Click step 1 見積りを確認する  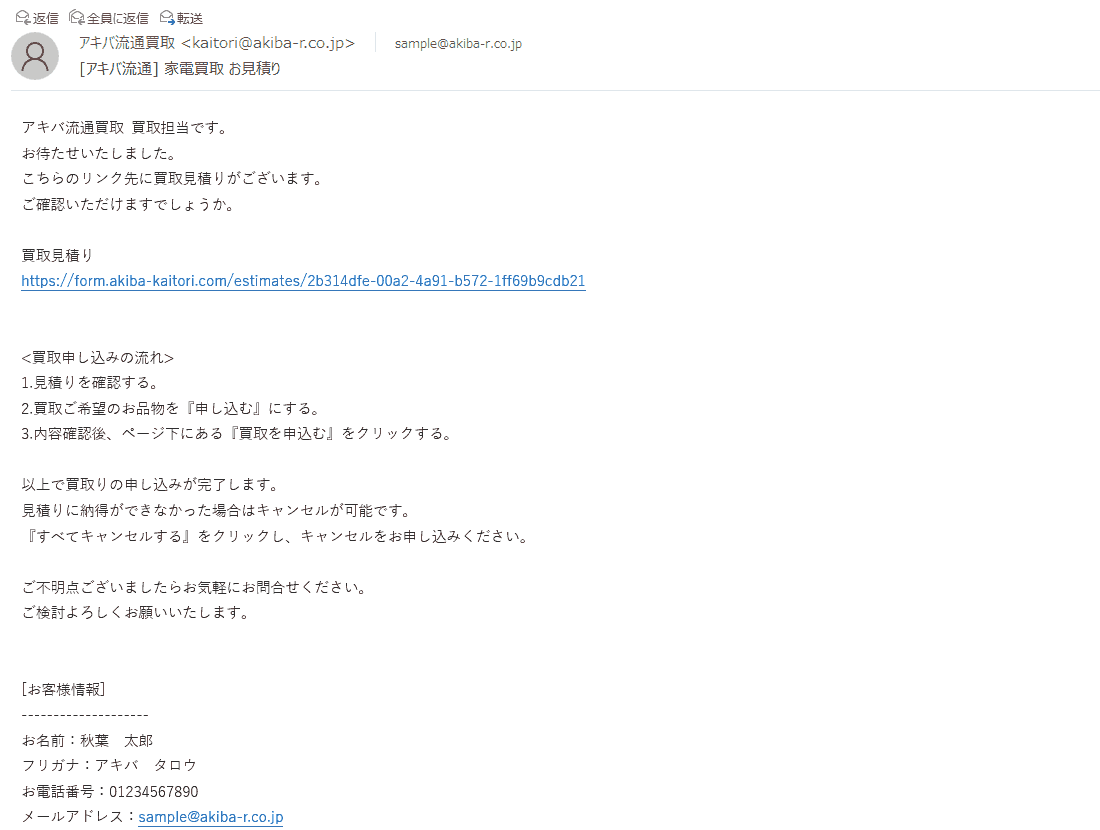click(90, 383)
